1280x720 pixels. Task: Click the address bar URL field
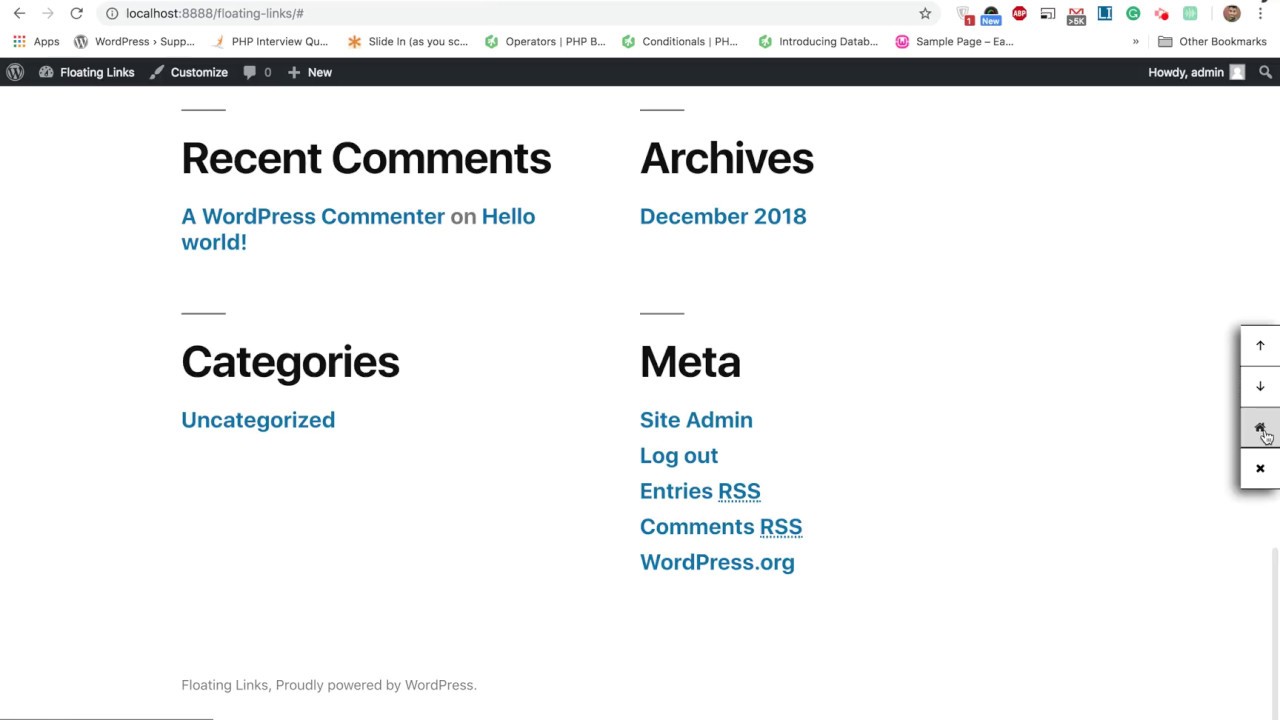pyautogui.click(x=500, y=13)
